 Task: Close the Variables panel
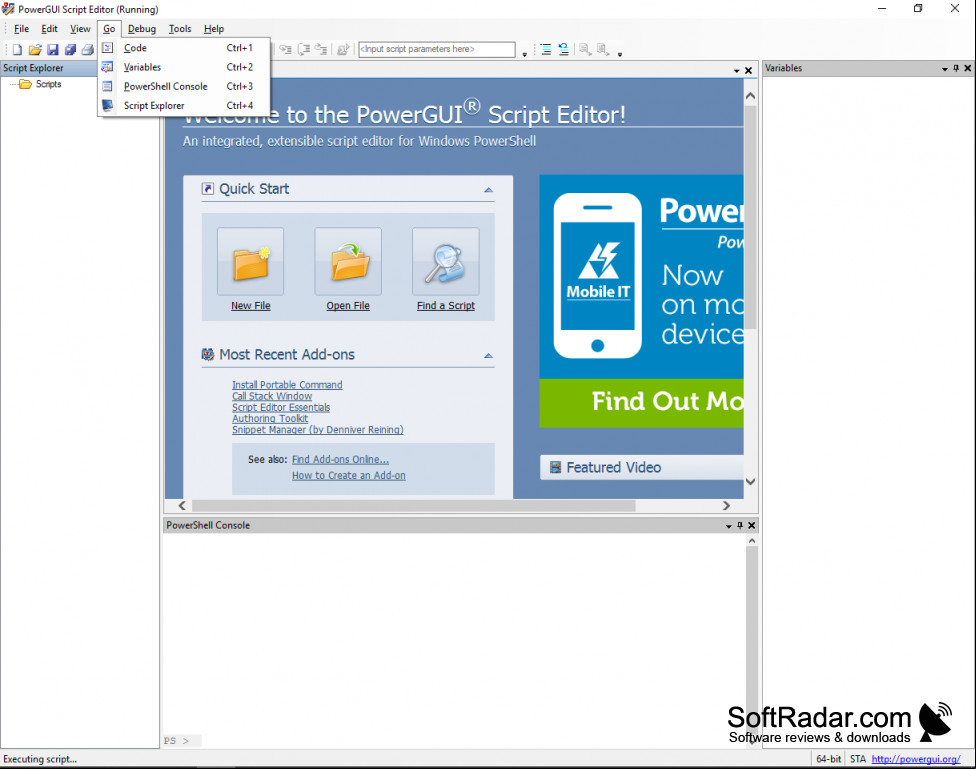[968, 68]
